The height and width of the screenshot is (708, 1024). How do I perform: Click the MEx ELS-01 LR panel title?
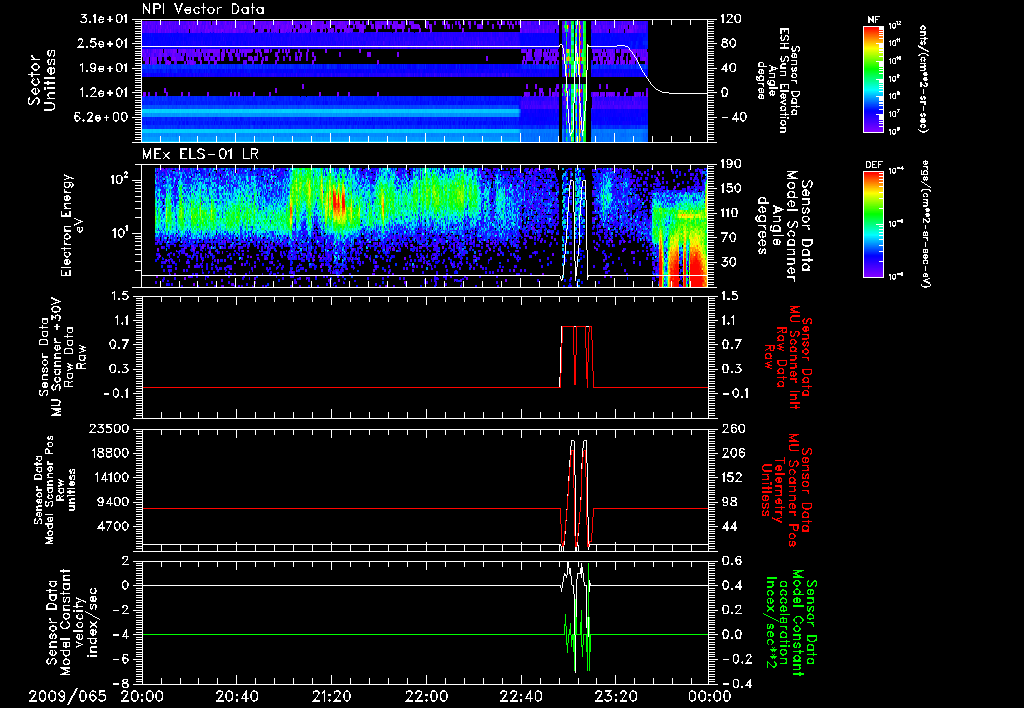tap(199, 155)
